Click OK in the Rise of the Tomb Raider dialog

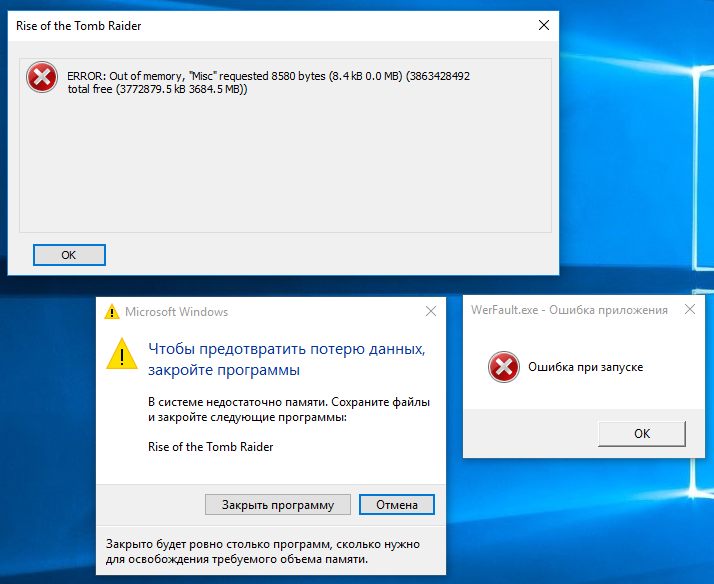click(x=69, y=255)
